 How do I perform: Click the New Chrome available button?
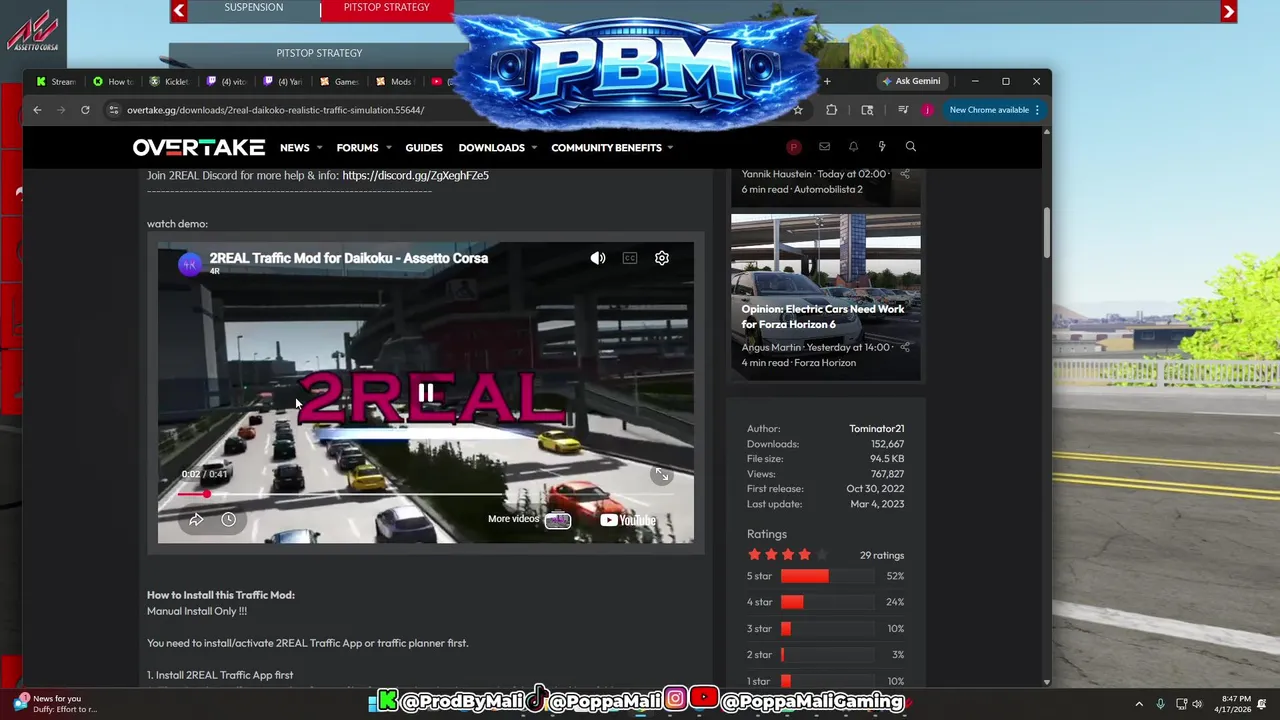[x=989, y=110]
